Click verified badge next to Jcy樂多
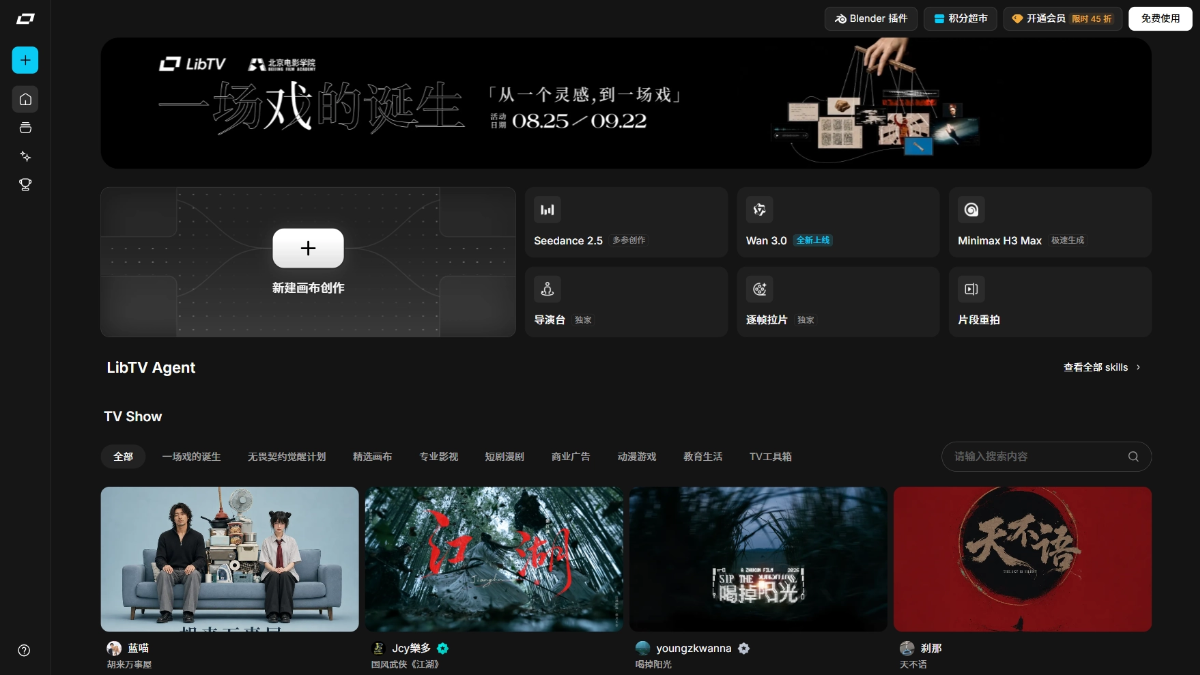This screenshot has height=675, width=1200. [x=442, y=648]
